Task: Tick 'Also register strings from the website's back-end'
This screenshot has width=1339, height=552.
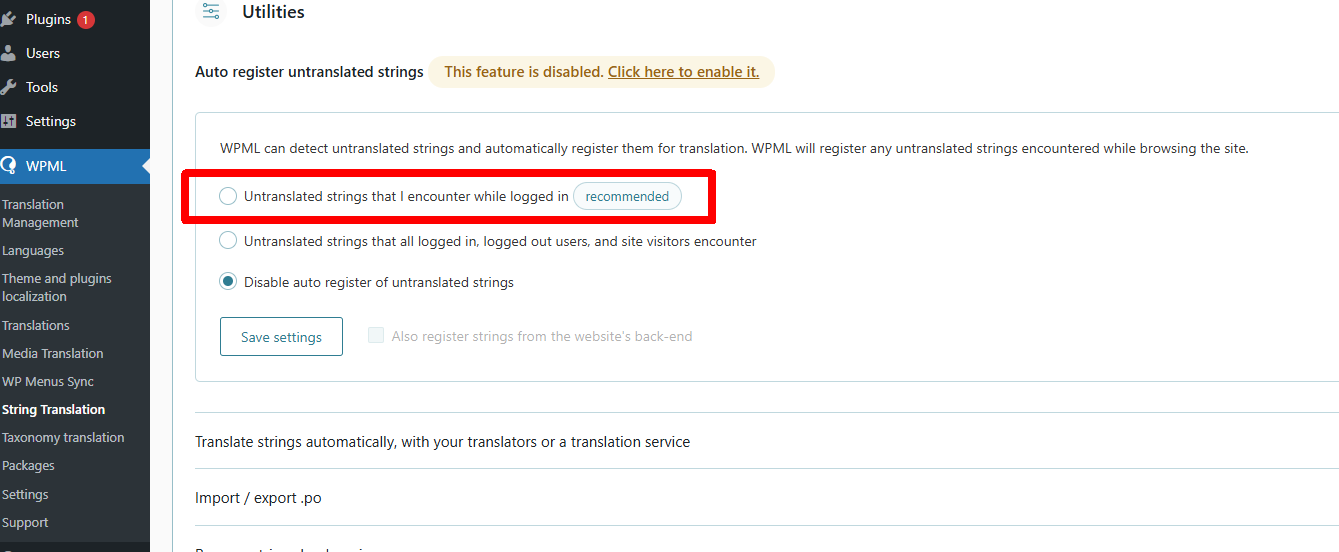Action: pyautogui.click(x=376, y=336)
